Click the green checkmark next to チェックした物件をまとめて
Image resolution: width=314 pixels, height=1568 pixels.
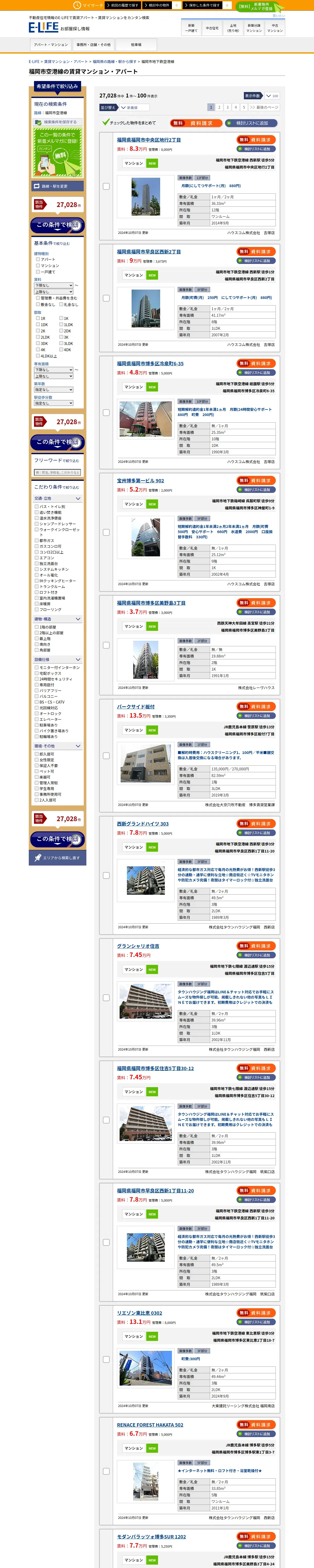[105, 122]
